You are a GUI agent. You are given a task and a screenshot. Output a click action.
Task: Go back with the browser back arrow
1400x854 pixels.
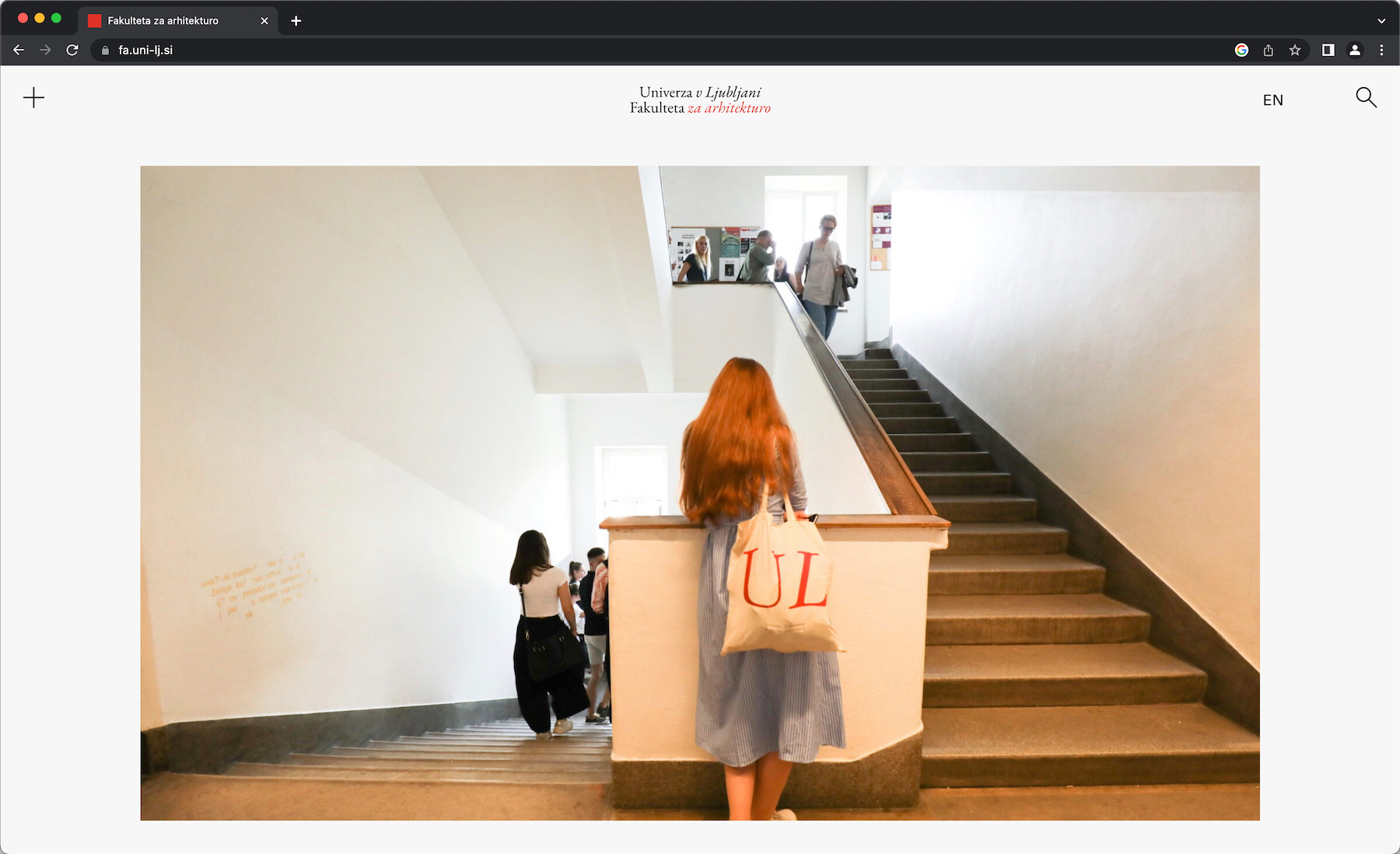click(x=19, y=50)
